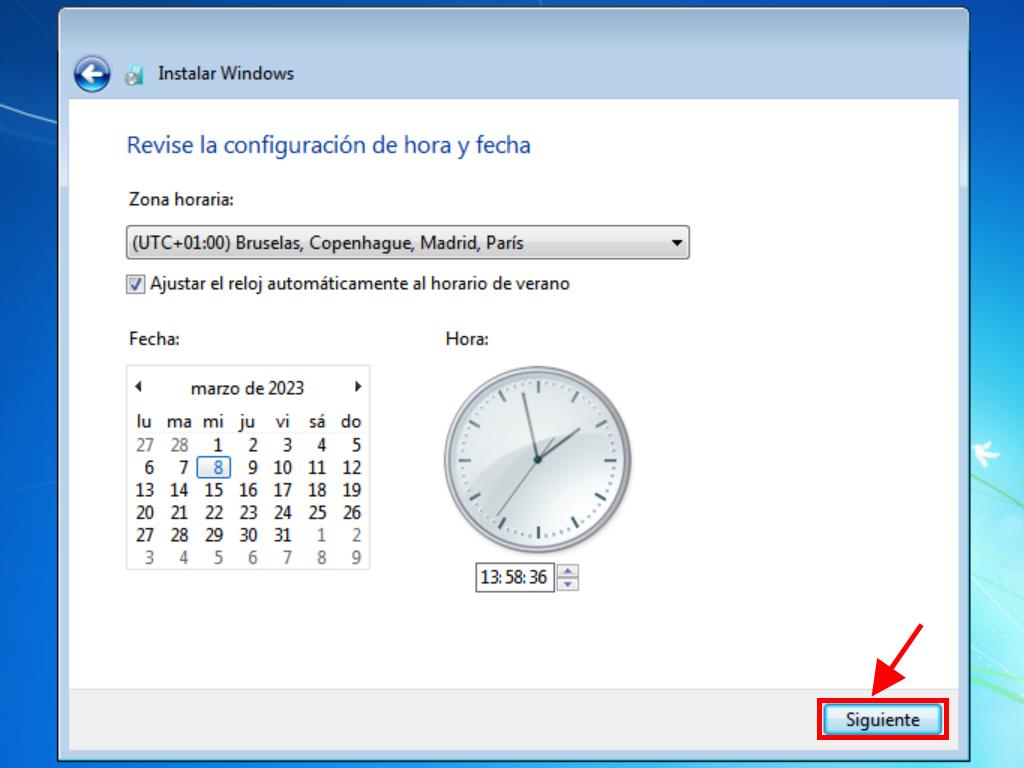1024x768 pixels.
Task: Toggle automatic daylight saving time adjustment checkbox
Action: pyautogui.click(x=136, y=284)
